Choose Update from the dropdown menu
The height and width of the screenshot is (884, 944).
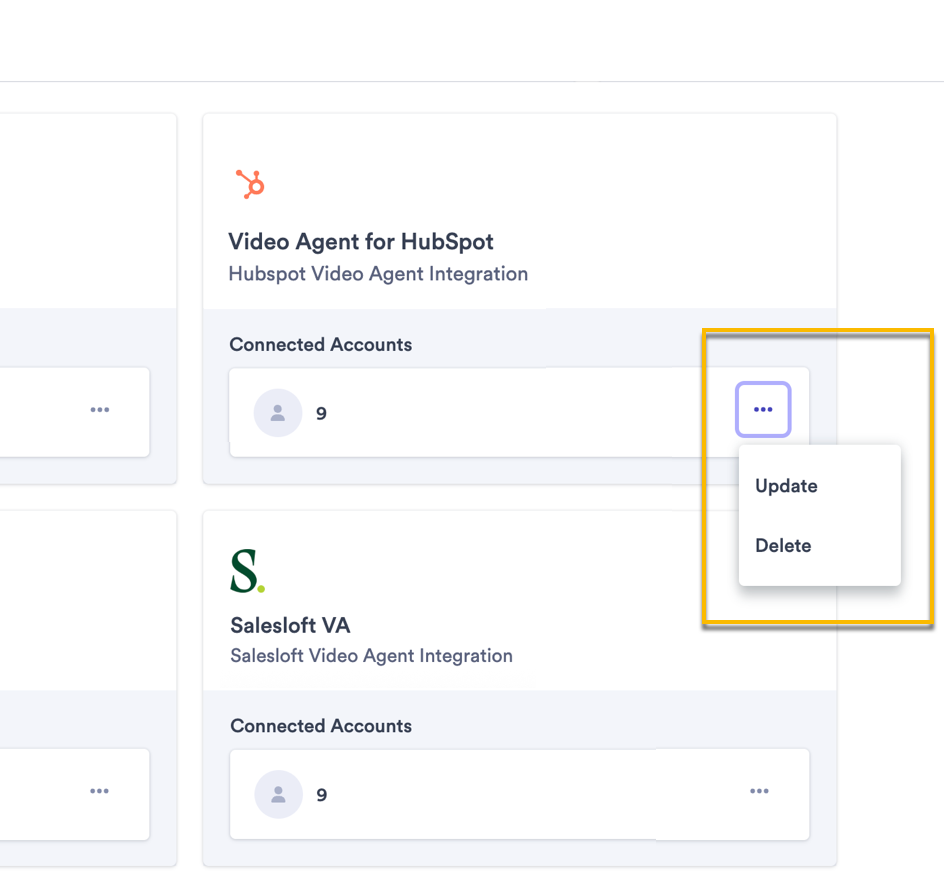[x=786, y=486]
